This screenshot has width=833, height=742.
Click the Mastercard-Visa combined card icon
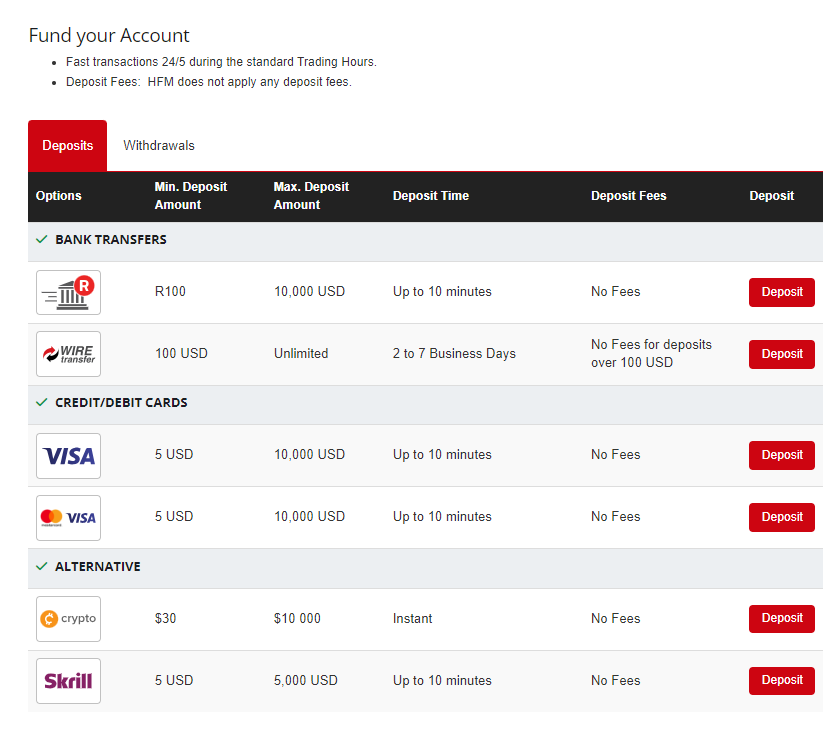coord(68,517)
